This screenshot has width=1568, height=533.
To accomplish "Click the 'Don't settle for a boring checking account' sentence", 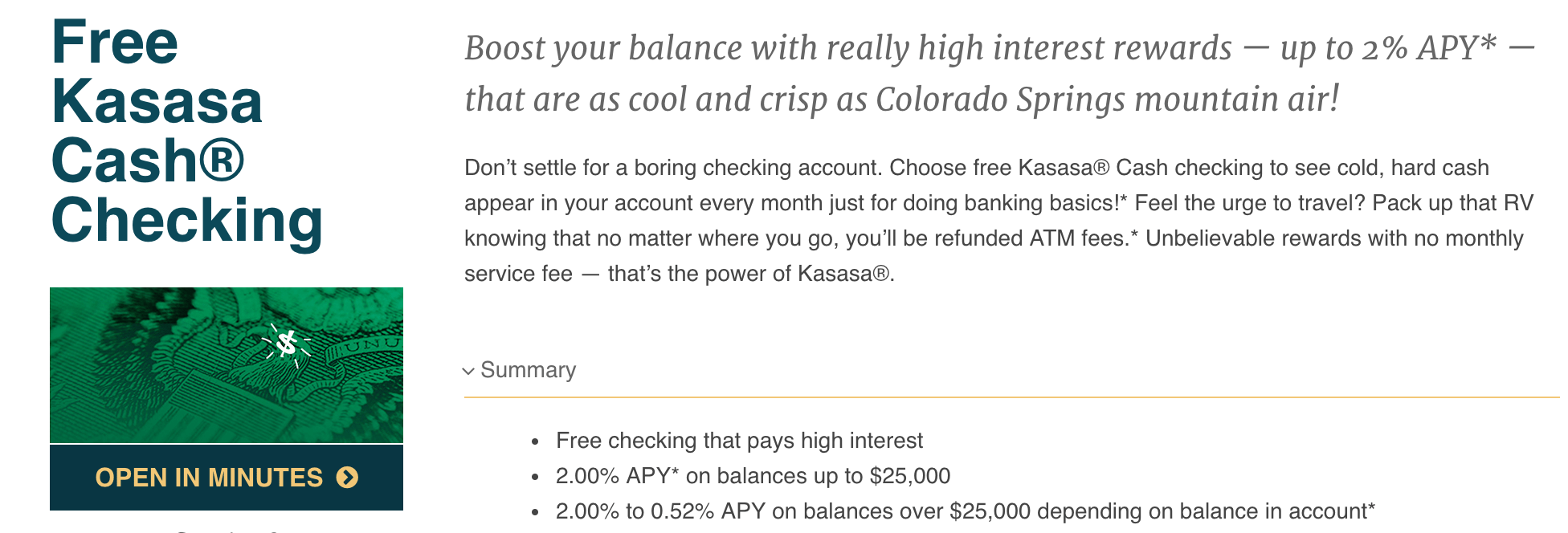I will pyautogui.click(x=673, y=168).
